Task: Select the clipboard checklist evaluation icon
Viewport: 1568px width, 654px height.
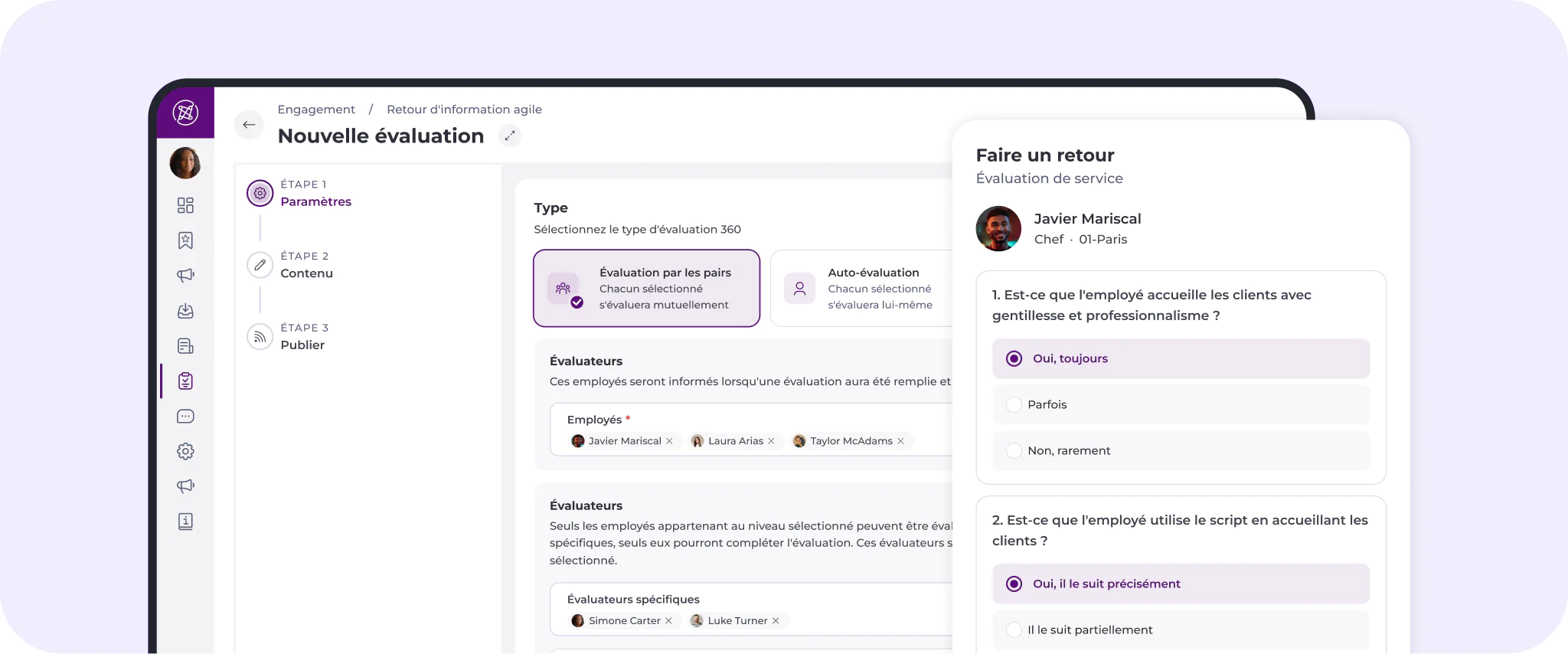Action: click(185, 381)
